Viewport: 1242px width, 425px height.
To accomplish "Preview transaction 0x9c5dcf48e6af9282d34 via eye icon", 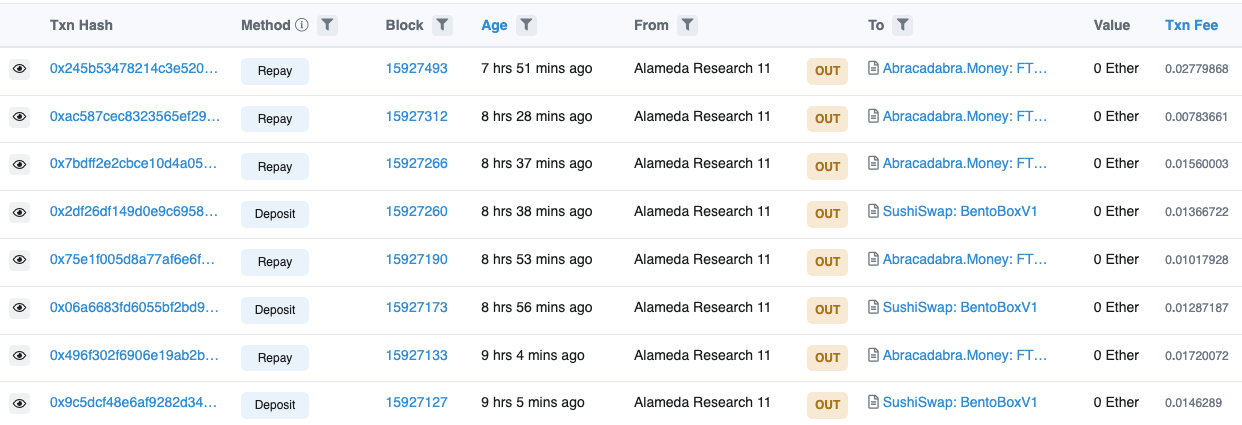I will pos(19,404).
